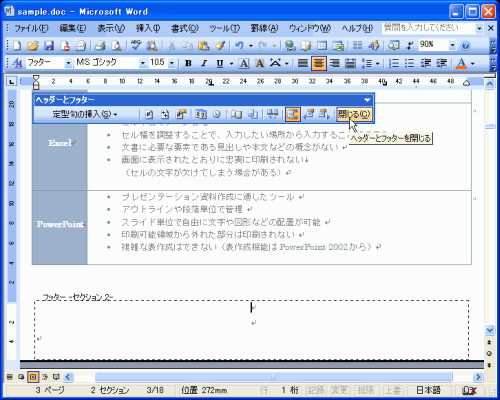The image size is (500, 400).
Task: Click 閉じる(C) to close header and footer
Action: pos(354,114)
